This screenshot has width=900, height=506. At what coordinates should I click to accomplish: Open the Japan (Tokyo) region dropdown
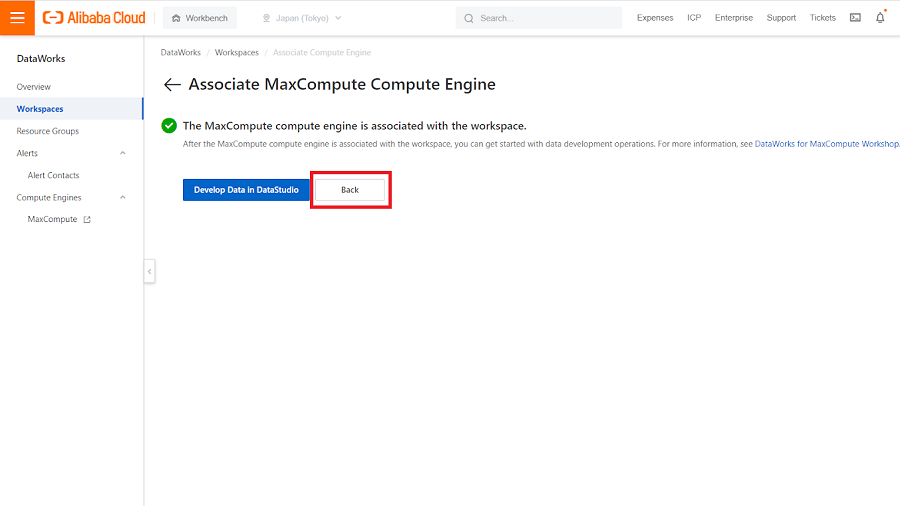301,18
